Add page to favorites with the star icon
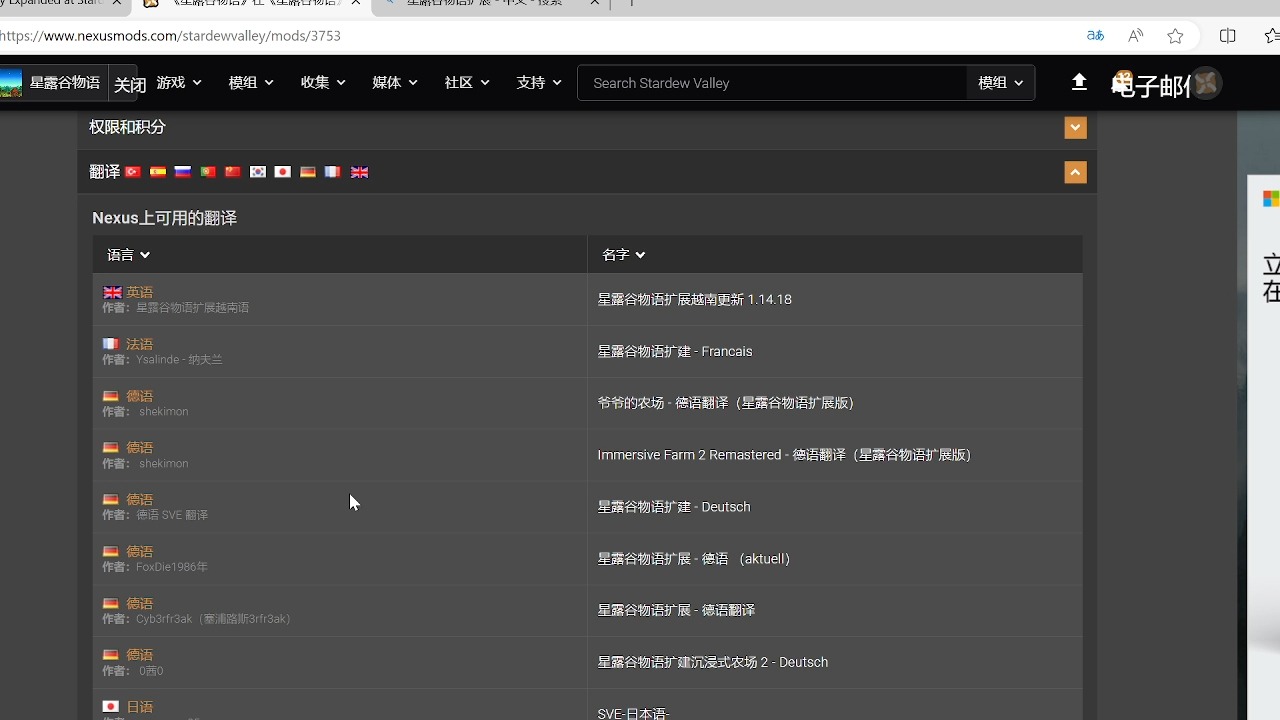Screen dimensions: 1280x720 [1175, 36]
